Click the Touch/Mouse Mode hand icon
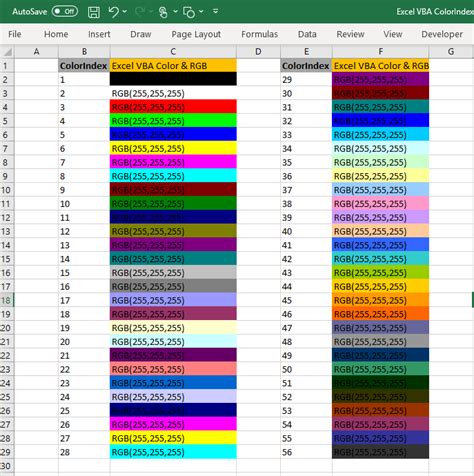474x476 pixels. 163,12
